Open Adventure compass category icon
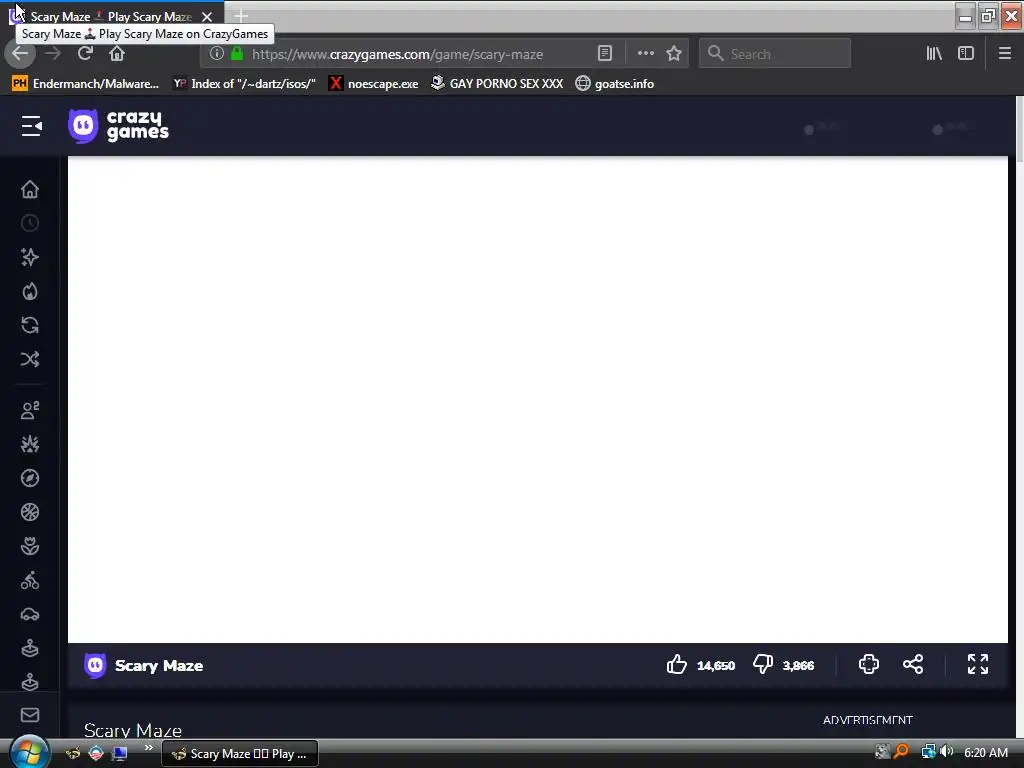Image resolution: width=1024 pixels, height=768 pixels. pos(30,478)
